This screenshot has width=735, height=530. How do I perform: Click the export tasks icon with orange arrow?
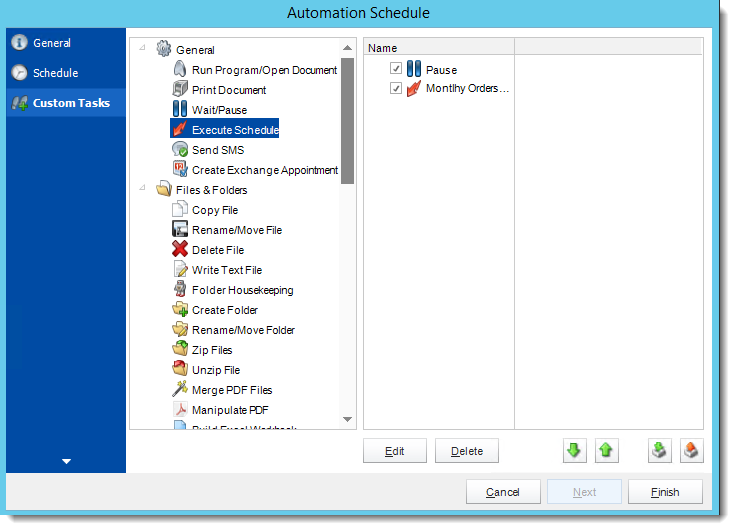(691, 450)
